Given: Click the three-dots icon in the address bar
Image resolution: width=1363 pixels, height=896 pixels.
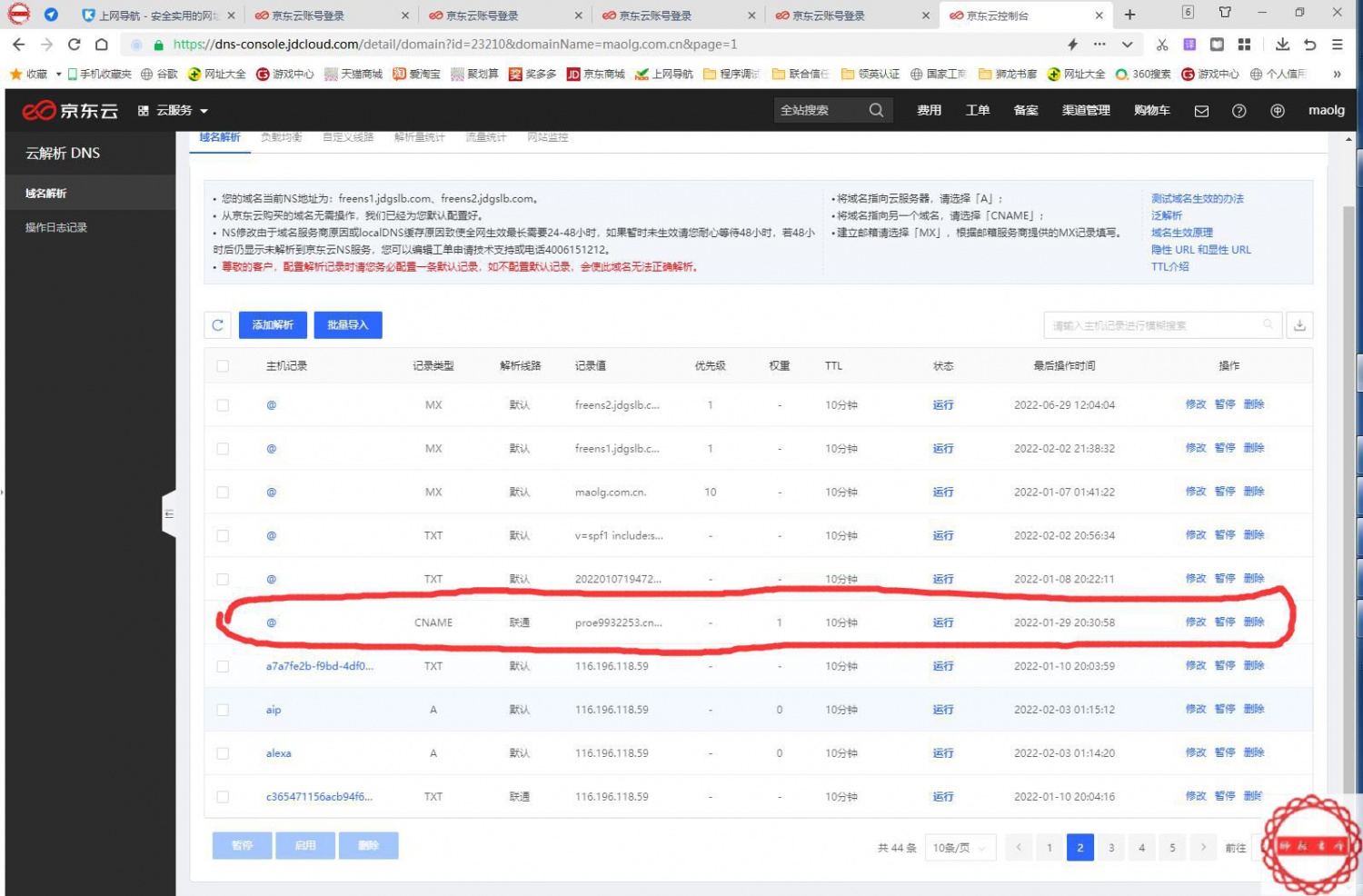Looking at the screenshot, I should coord(1099,45).
